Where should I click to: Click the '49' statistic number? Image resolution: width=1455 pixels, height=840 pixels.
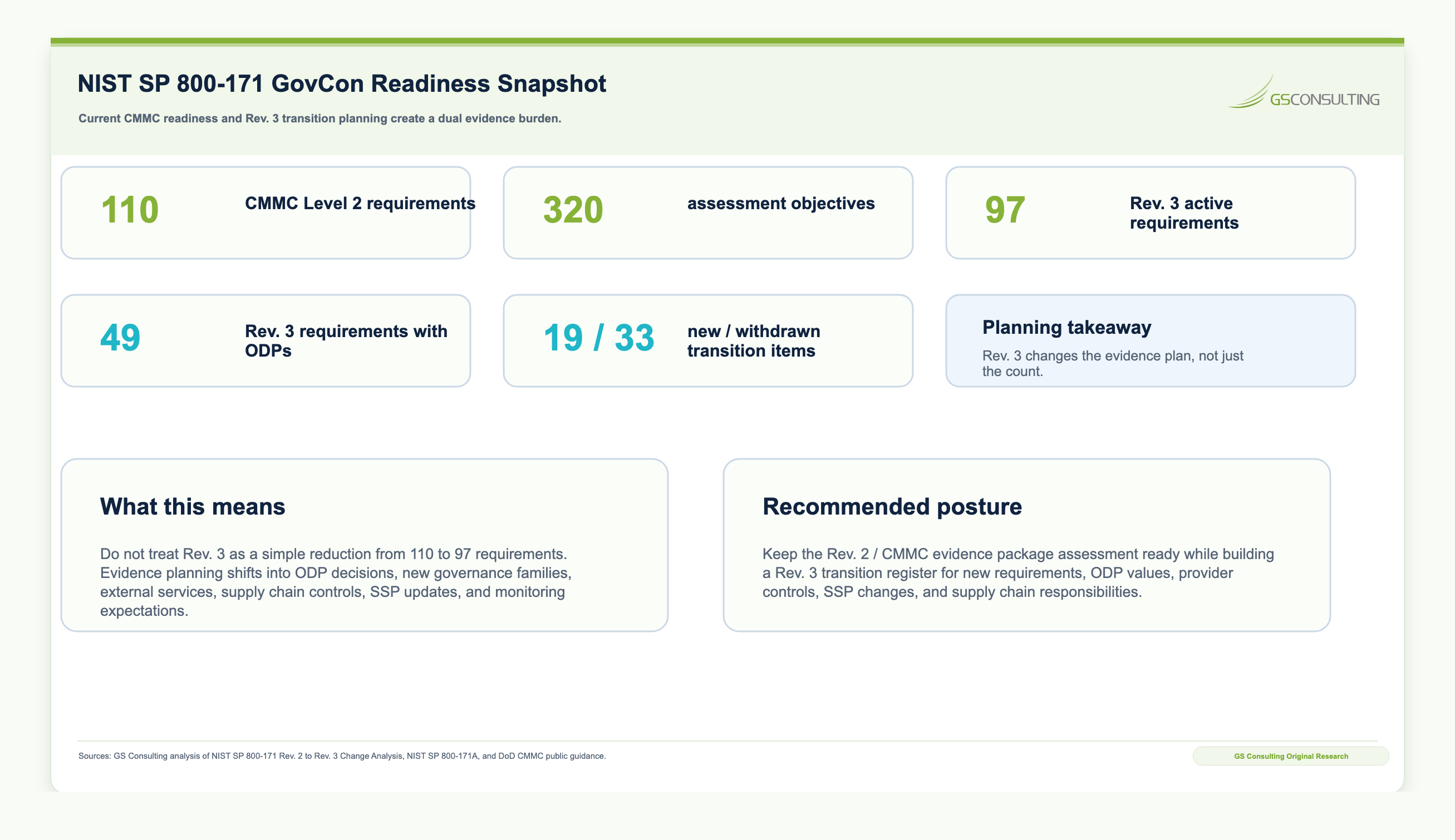coord(120,338)
